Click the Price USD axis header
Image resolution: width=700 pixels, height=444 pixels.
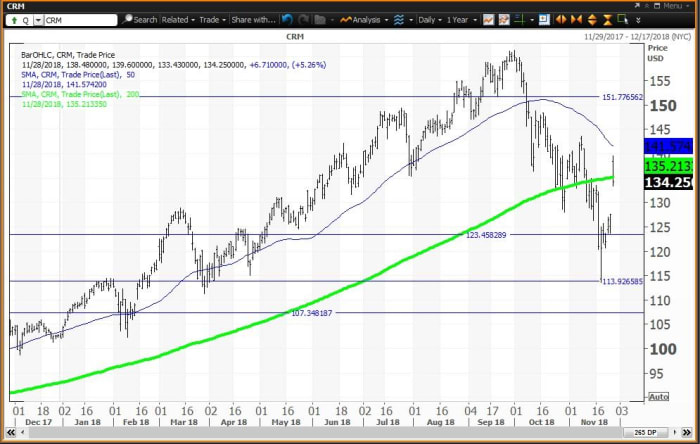click(657, 53)
